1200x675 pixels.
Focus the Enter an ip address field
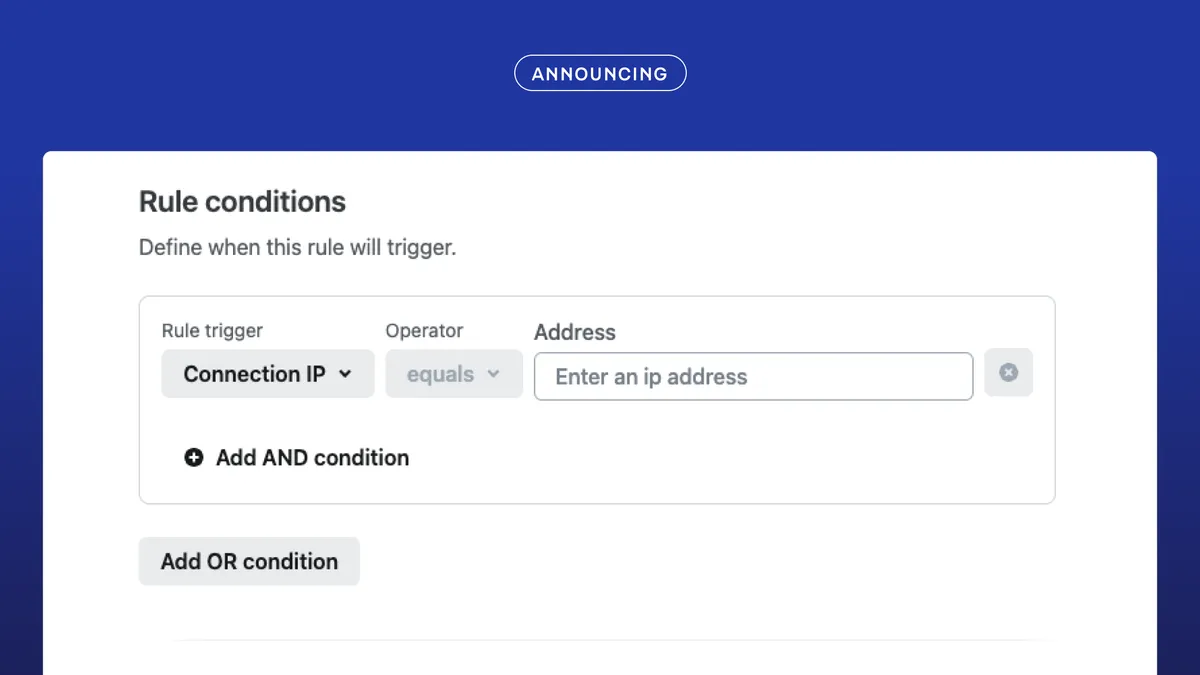tap(754, 376)
